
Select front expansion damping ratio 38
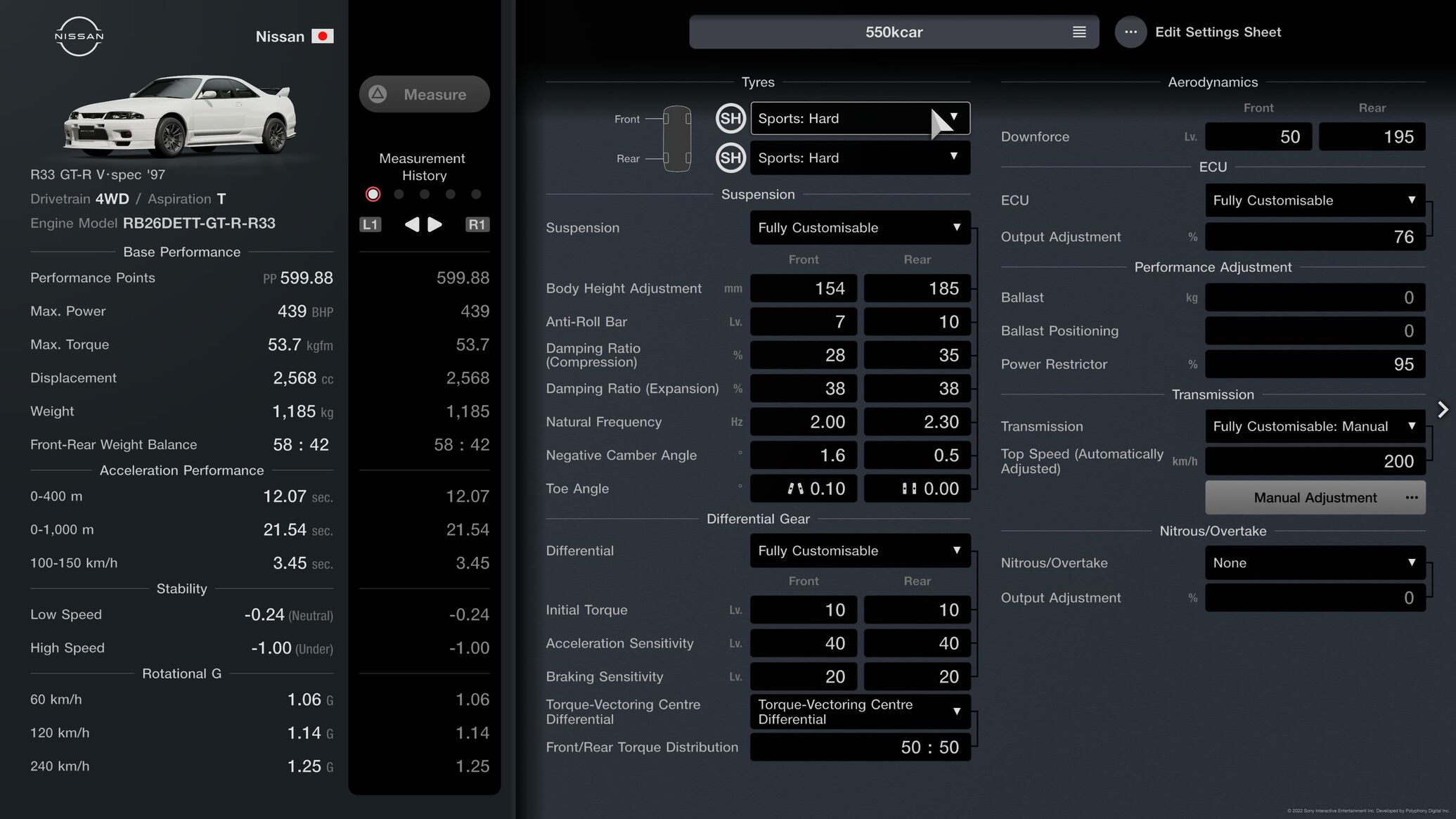point(804,389)
